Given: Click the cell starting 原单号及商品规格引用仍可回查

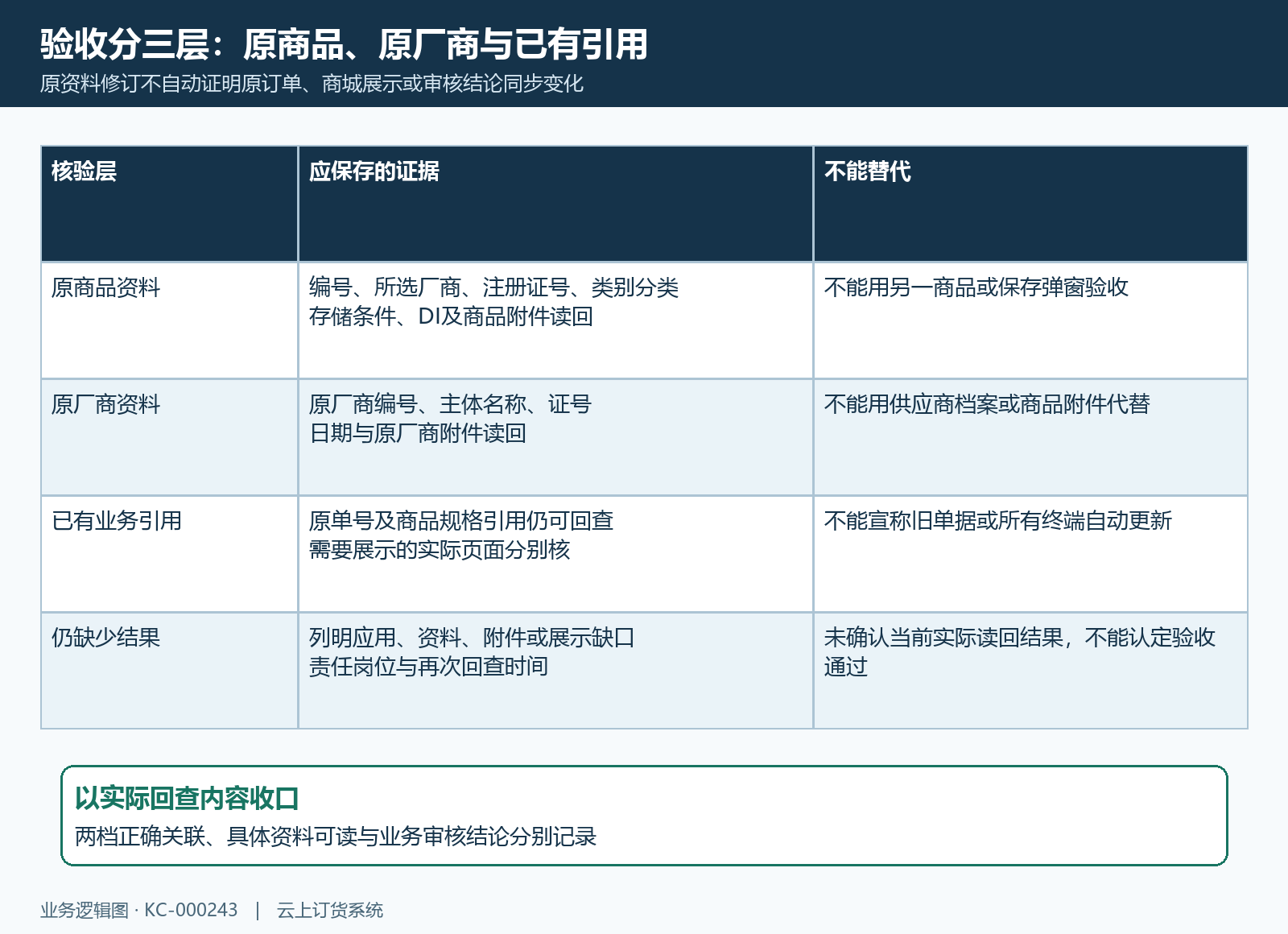Looking at the screenshot, I should (555, 554).
